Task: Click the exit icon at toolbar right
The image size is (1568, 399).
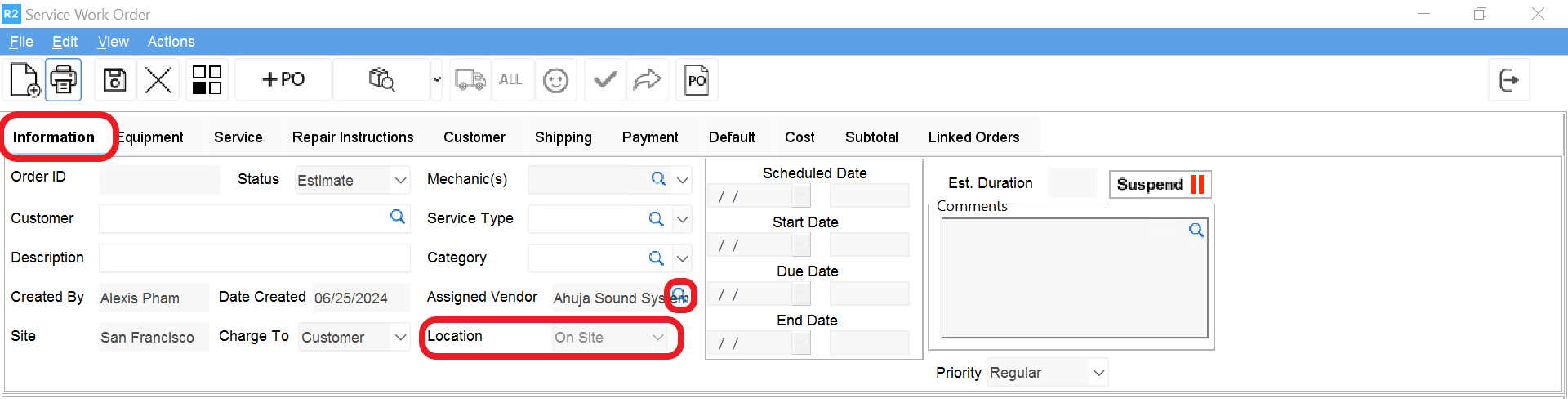Action: (1508, 80)
